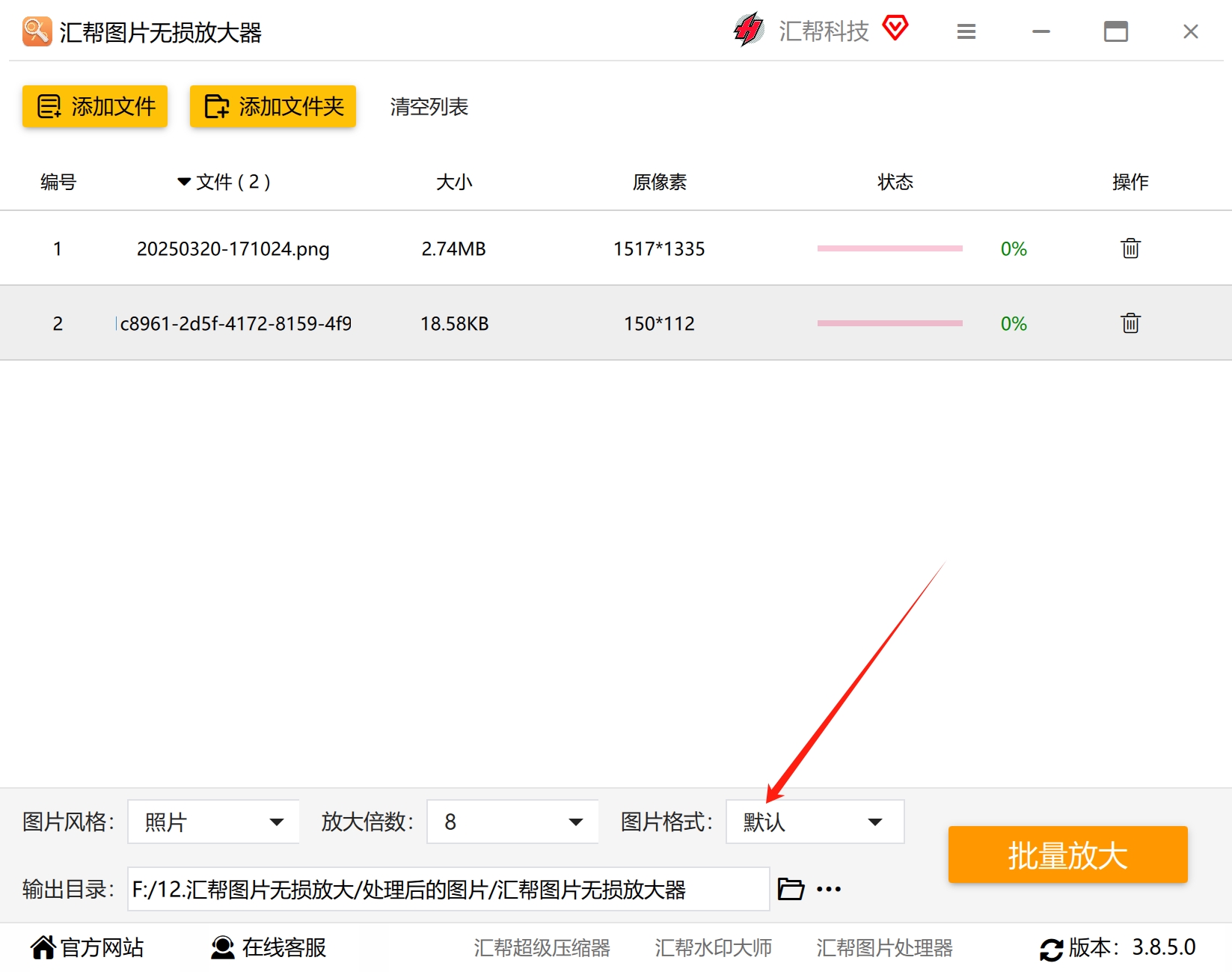The width and height of the screenshot is (1232, 972).
Task: Click the red VIP diamond icon
Action: [895, 28]
